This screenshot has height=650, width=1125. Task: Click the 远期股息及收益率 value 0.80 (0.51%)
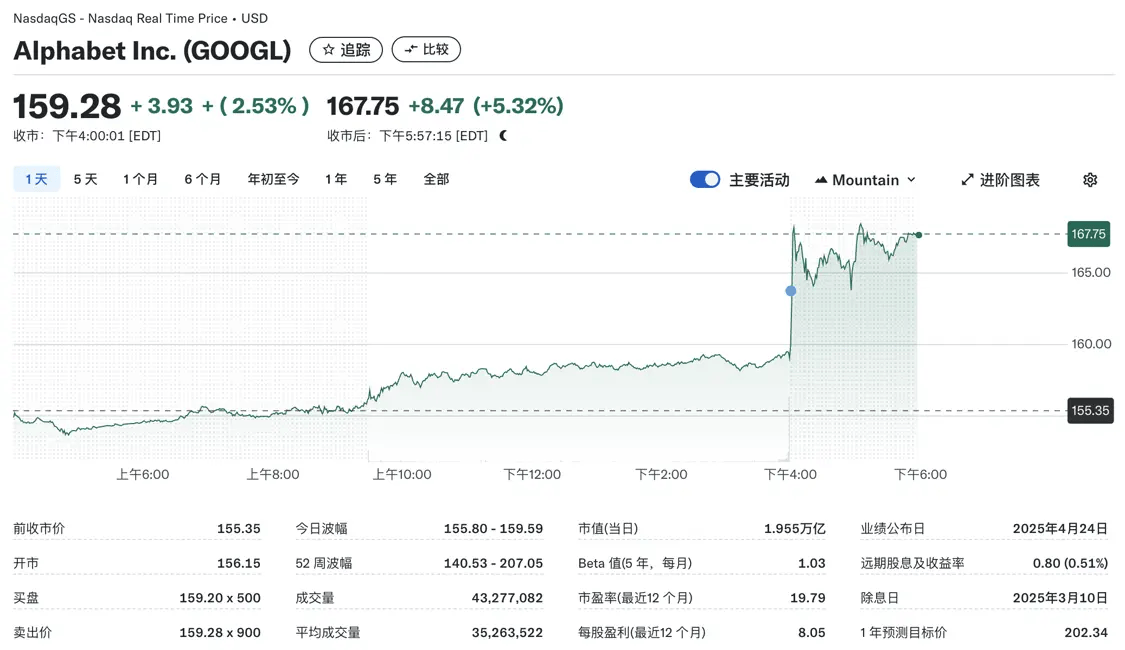pyautogui.click(x=1070, y=563)
